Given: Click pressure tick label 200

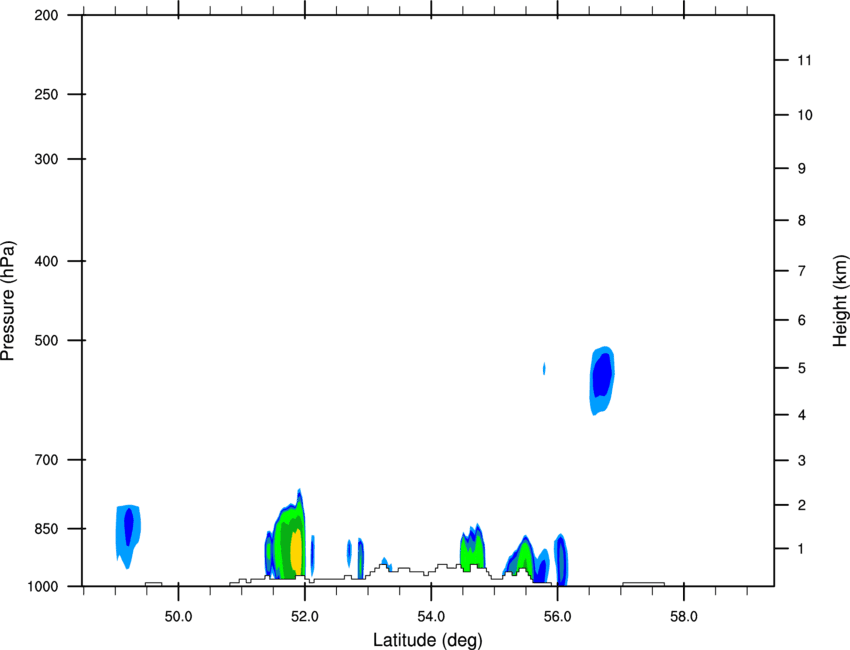Looking at the screenshot, I should point(46,15).
